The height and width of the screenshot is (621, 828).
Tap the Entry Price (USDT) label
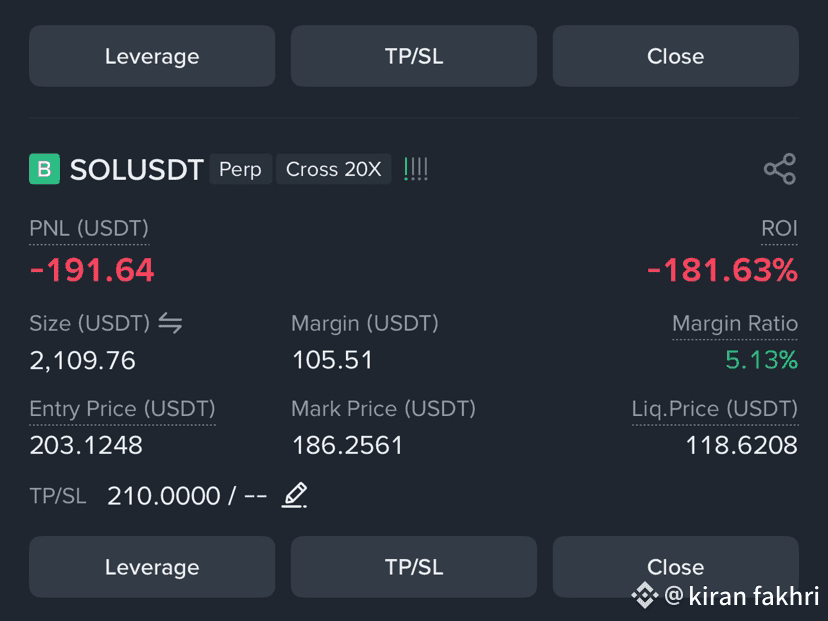(x=122, y=409)
